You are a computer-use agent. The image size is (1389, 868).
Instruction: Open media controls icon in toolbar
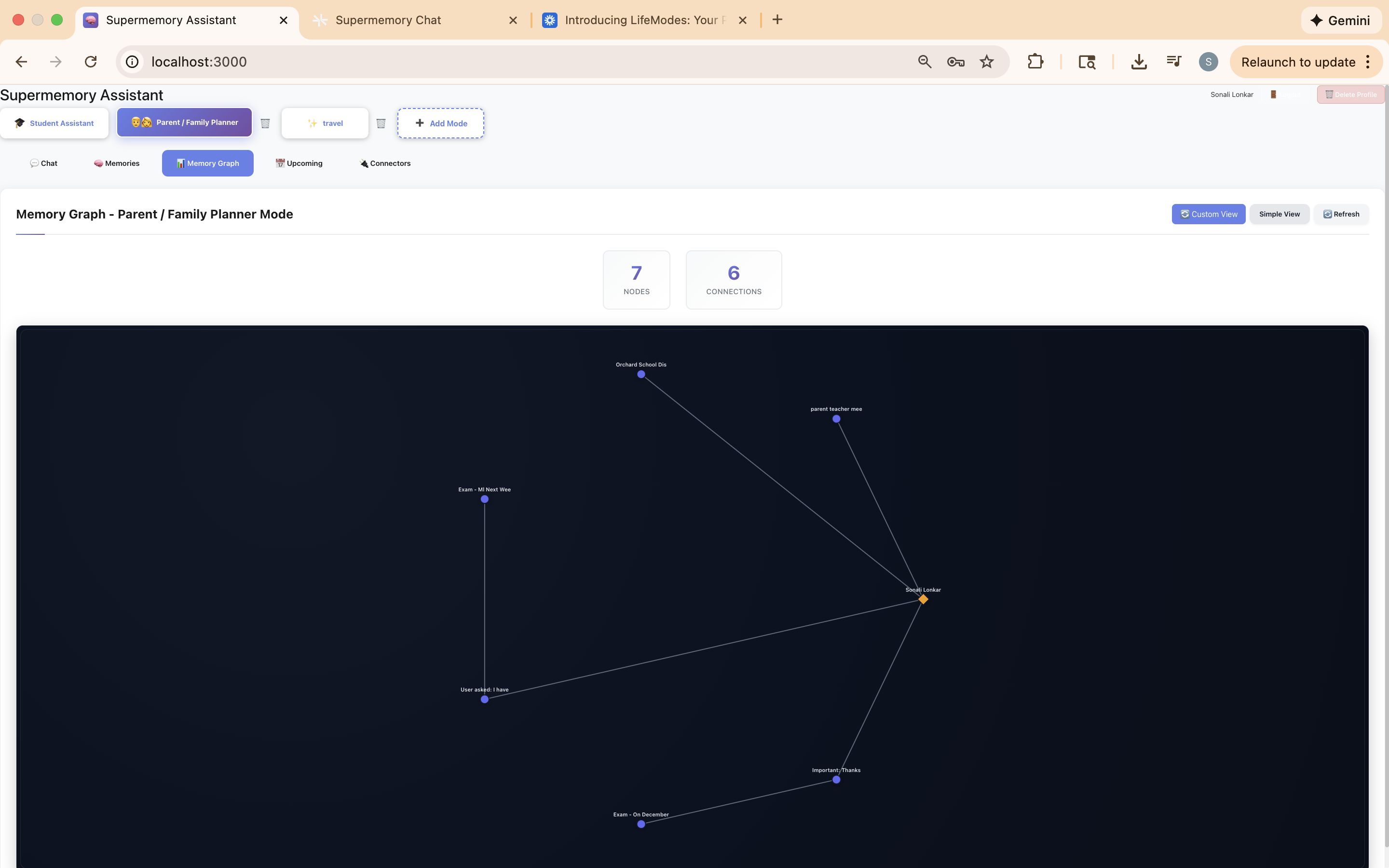click(1173, 61)
